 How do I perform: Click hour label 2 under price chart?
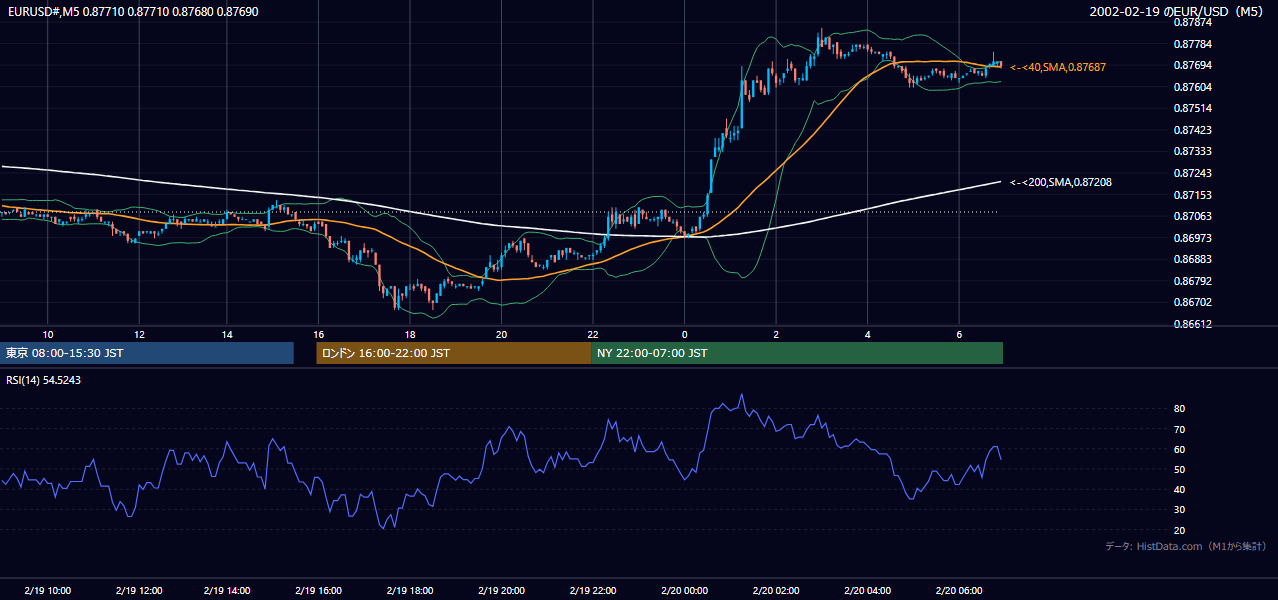[776, 334]
